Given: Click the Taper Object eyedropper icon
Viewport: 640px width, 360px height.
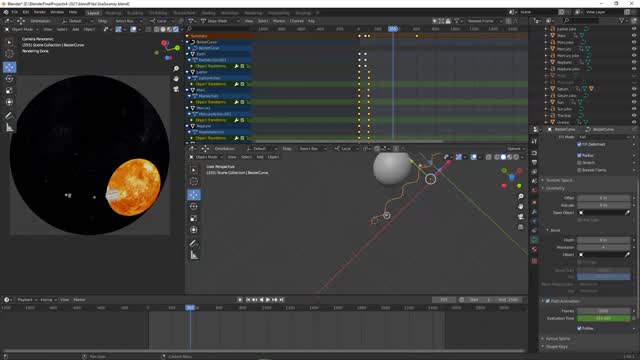Looking at the screenshot, I should tap(627, 213).
